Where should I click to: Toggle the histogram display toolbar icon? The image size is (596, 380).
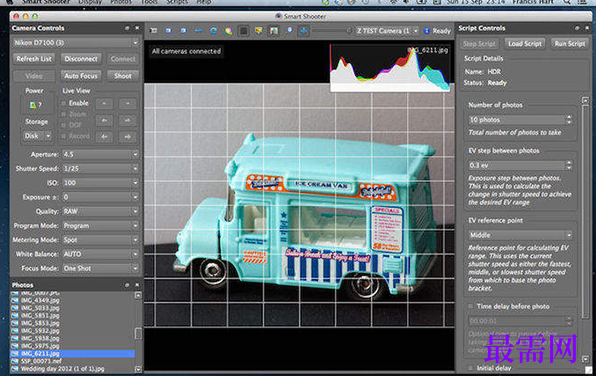point(274,31)
